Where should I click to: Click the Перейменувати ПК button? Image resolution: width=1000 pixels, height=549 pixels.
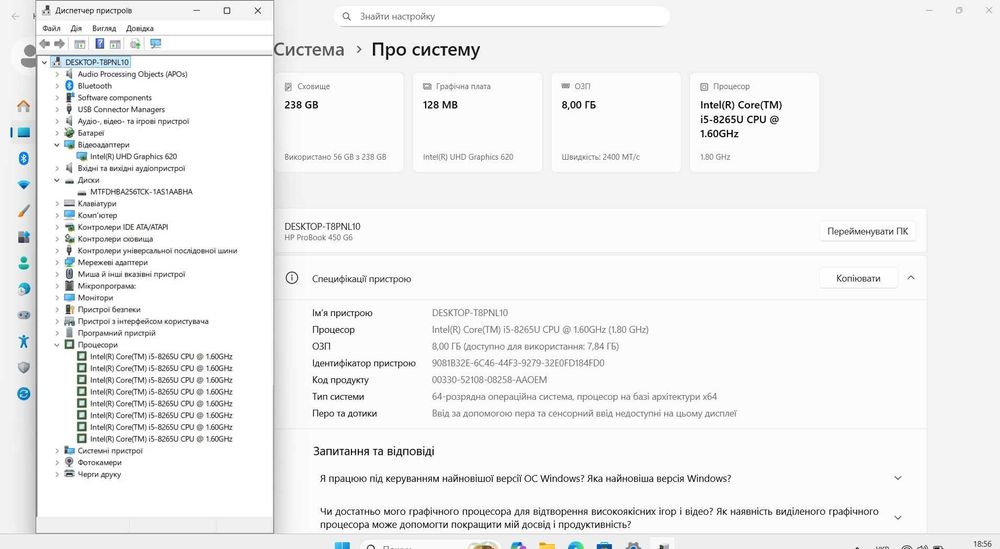[x=867, y=231]
